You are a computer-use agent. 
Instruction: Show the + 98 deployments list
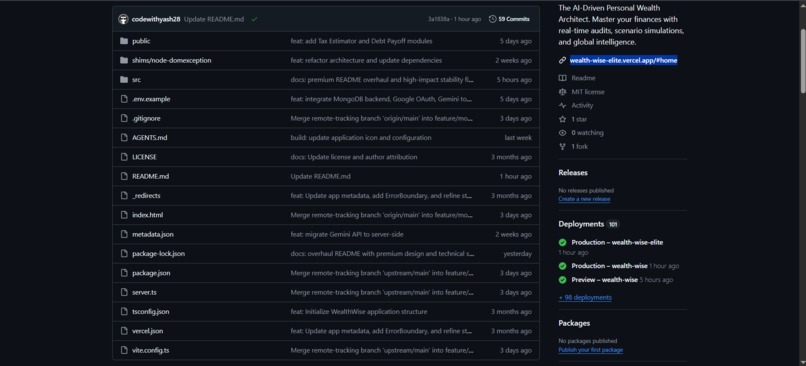[x=585, y=298]
